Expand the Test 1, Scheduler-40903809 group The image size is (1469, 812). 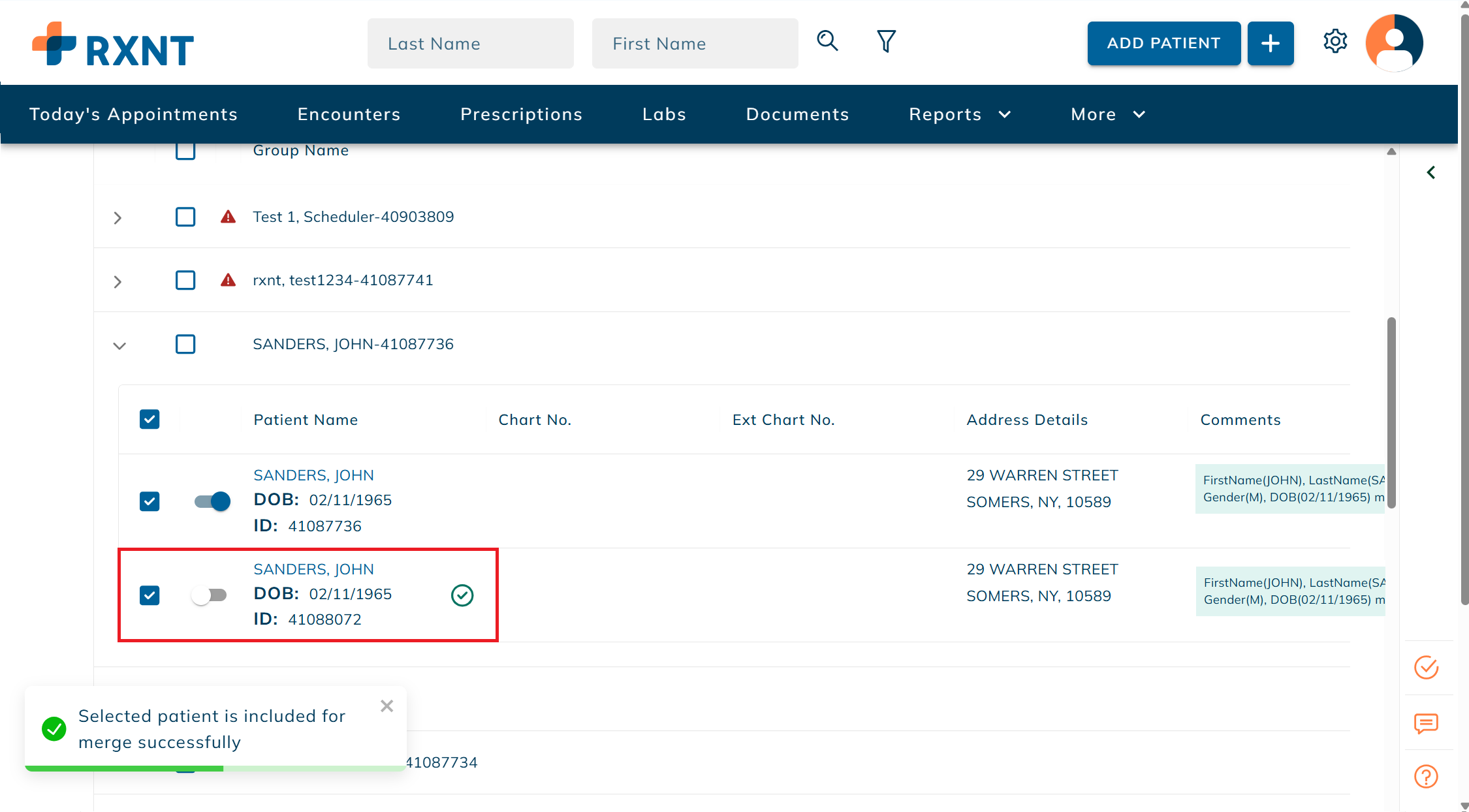[x=118, y=217]
